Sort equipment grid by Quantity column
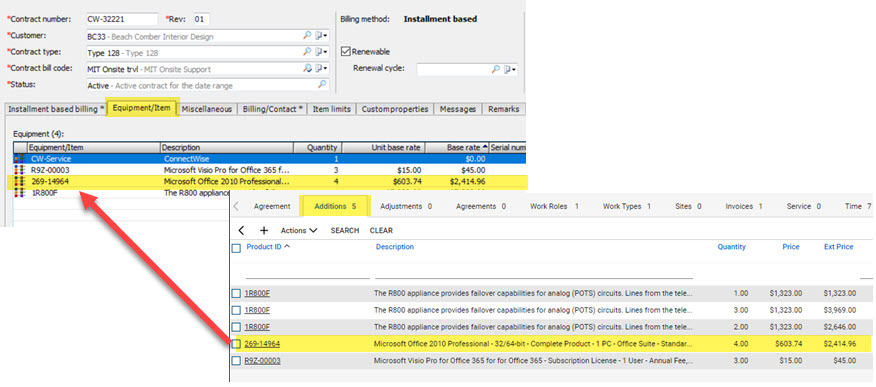Image resolution: width=876 pixels, height=387 pixels. coord(318,147)
